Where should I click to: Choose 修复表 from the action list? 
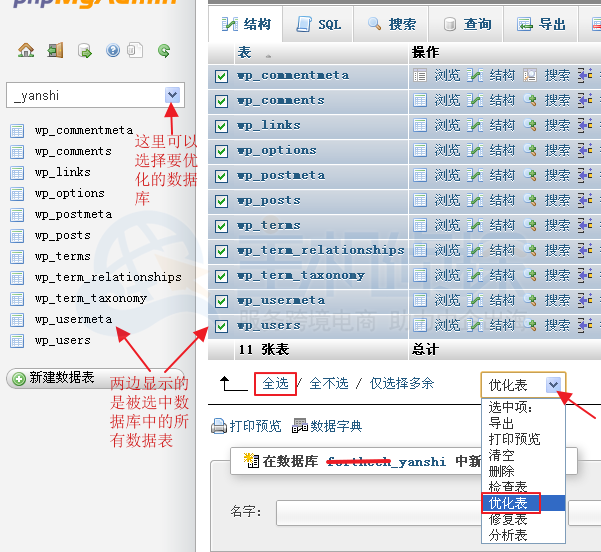pos(523,519)
